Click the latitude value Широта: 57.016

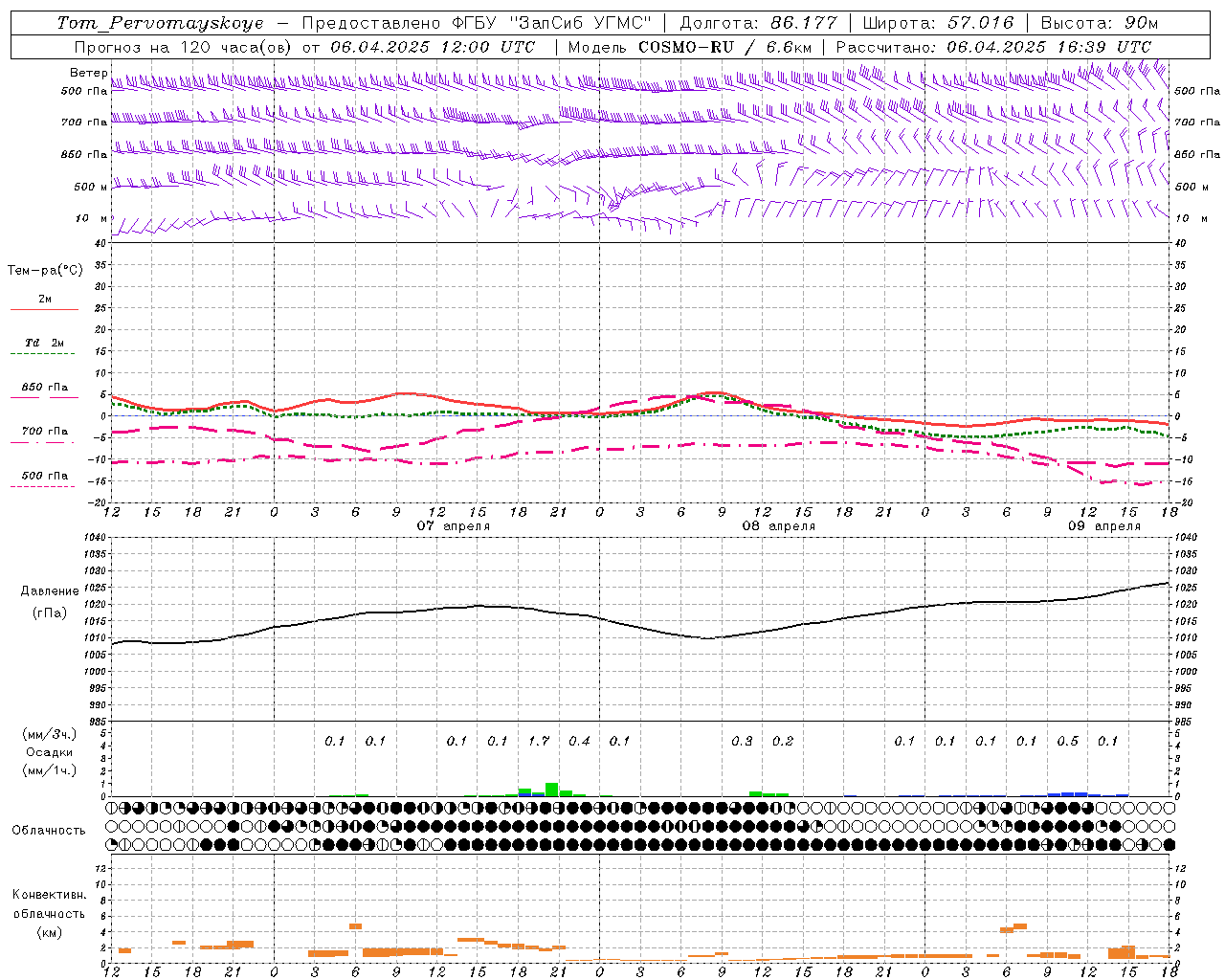(x=938, y=23)
